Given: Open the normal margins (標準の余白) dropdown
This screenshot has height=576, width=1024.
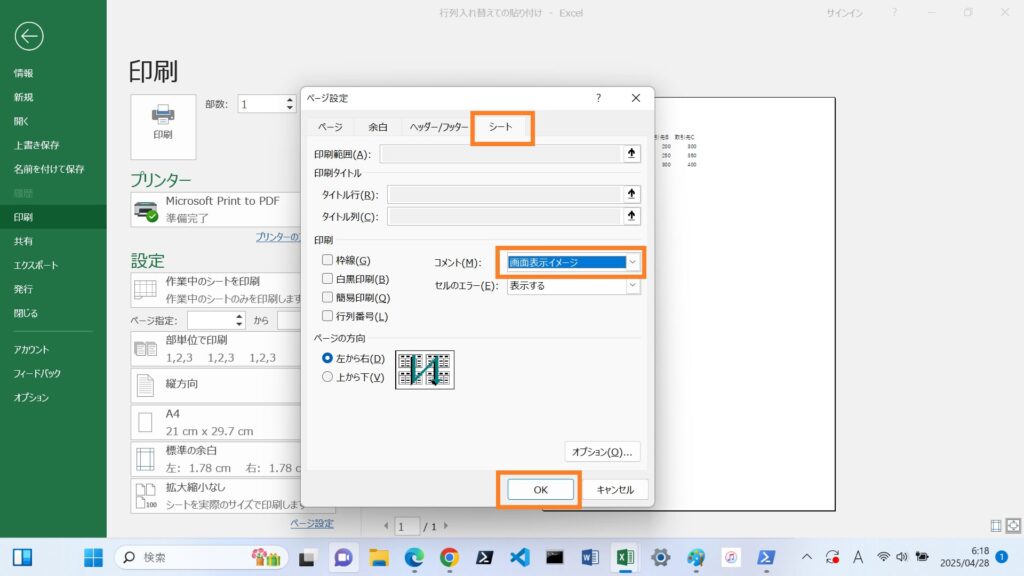Looking at the screenshot, I should [x=216, y=459].
